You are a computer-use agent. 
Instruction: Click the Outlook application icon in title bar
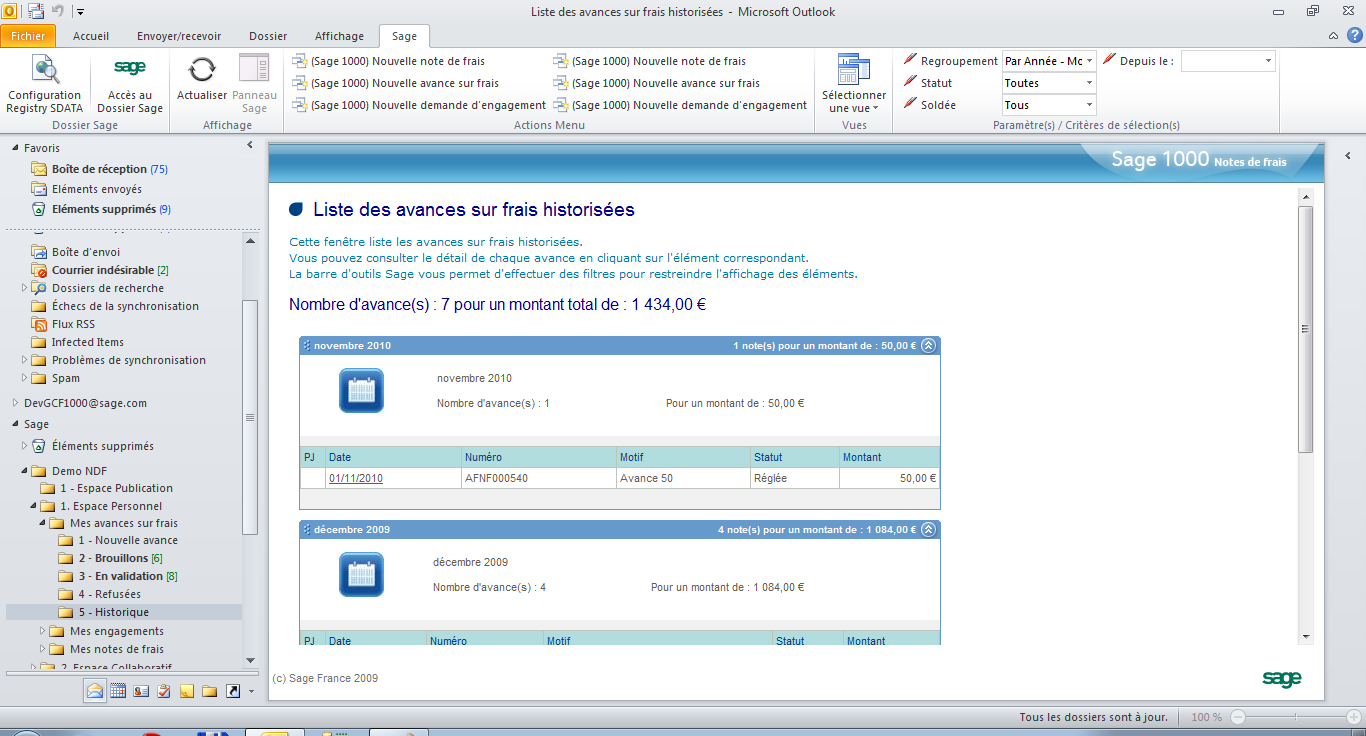click(x=9, y=11)
